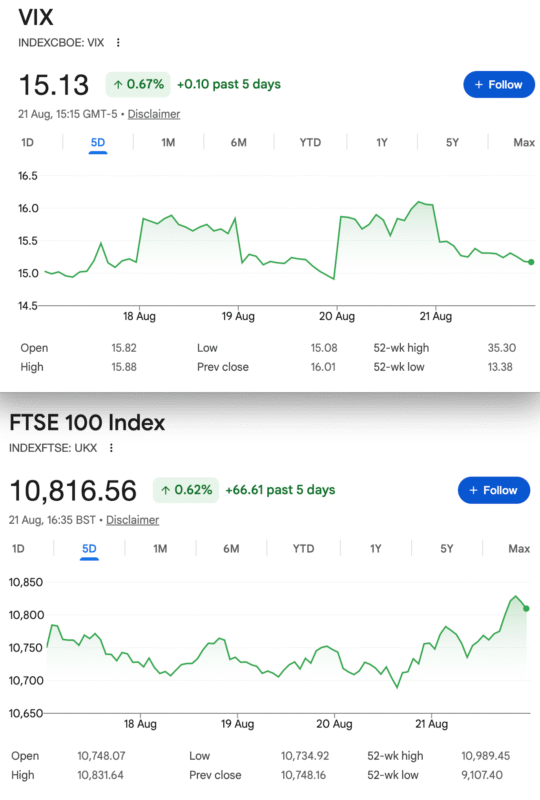Click the FTSE chart endpoint dot
Viewport: 540px width, 800px height.
click(x=526, y=608)
